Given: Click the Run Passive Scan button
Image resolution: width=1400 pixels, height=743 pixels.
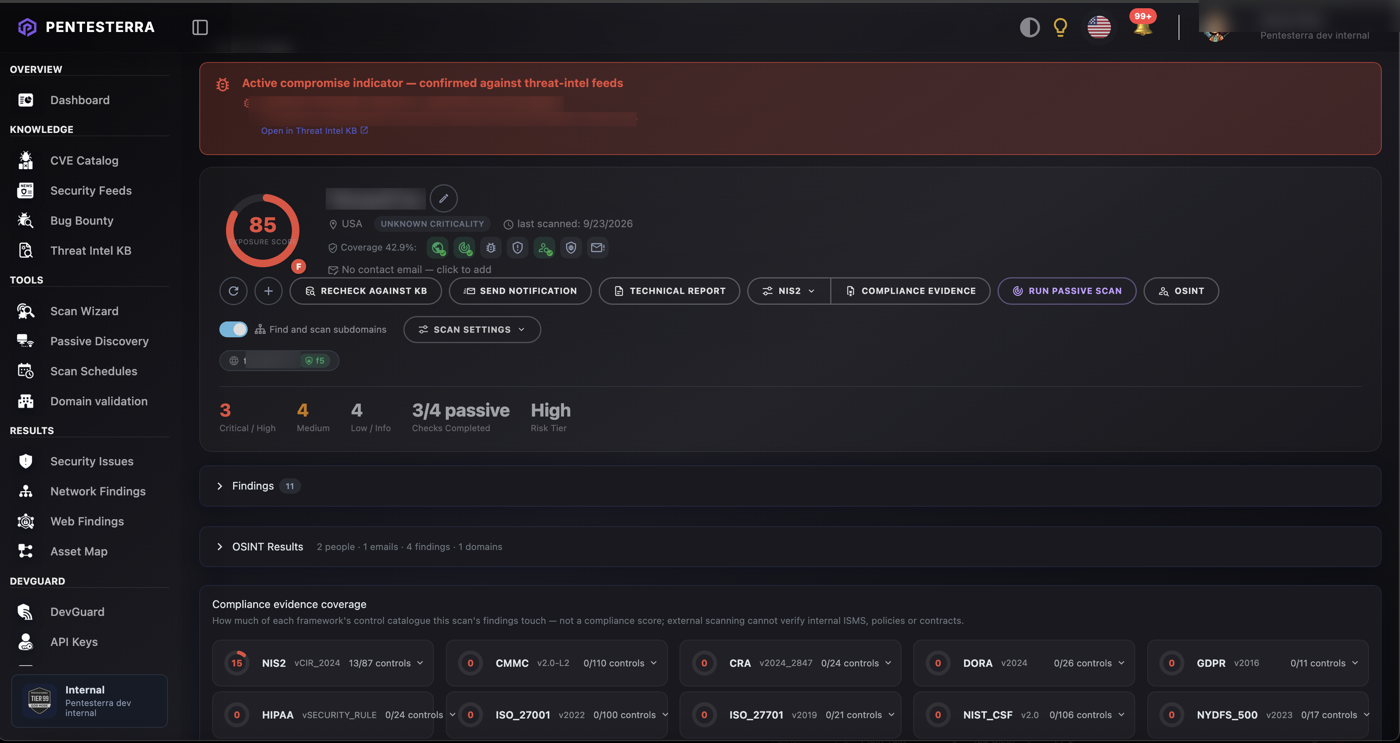Looking at the screenshot, I should tap(1067, 291).
